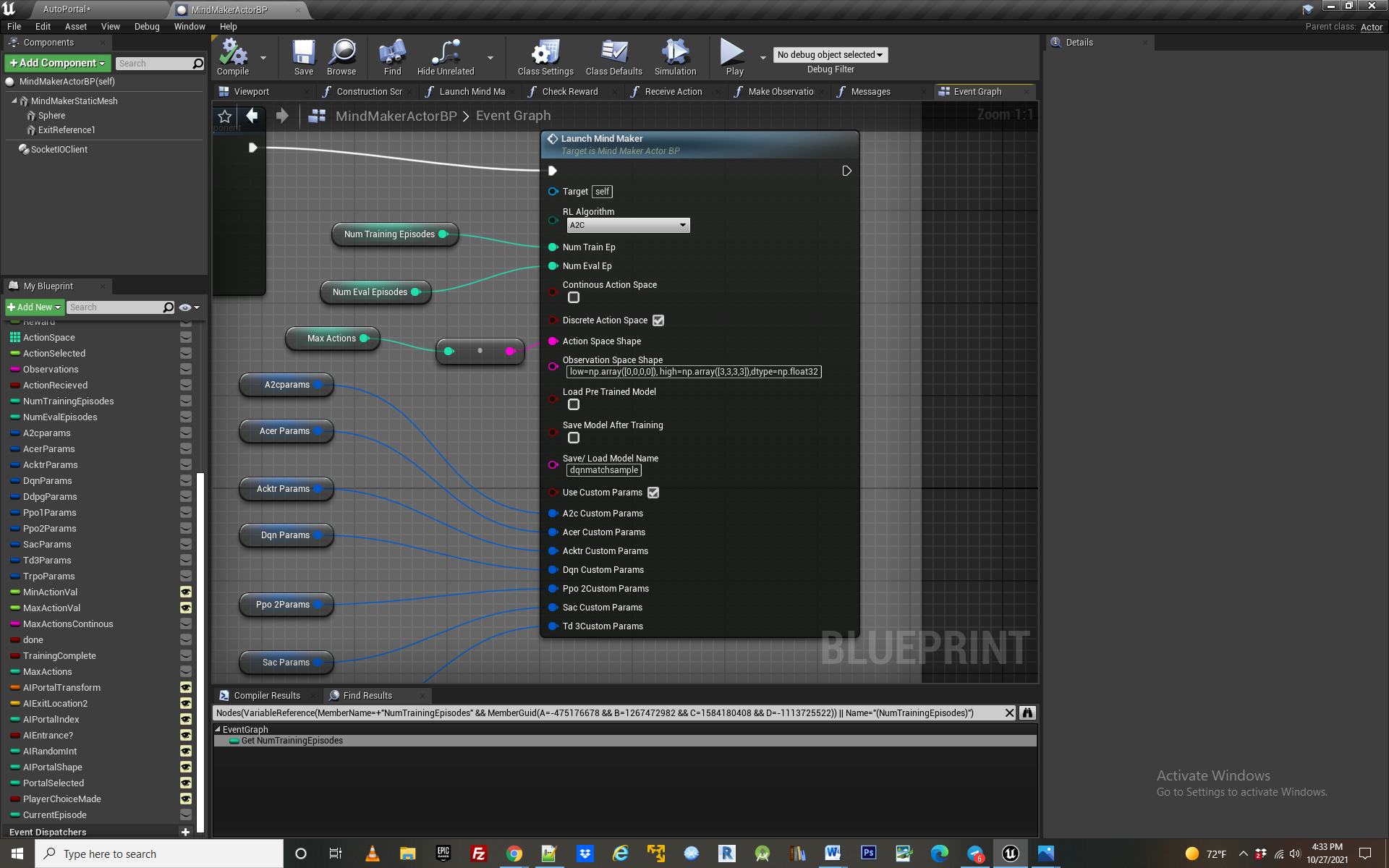This screenshot has height=868, width=1389.
Task: Click the Compile toolbar icon
Action: tap(233, 55)
